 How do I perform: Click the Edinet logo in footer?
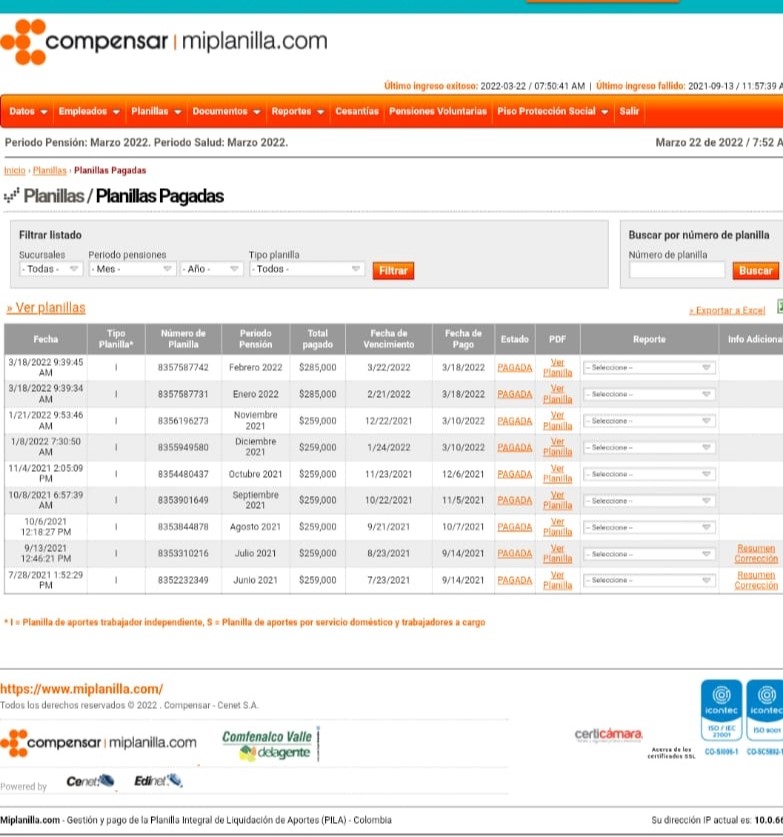coord(158,780)
